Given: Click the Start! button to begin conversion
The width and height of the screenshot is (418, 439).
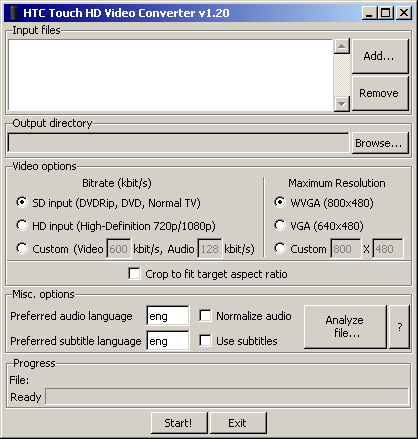Looking at the screenshot, I should click(x=179, y=423).
